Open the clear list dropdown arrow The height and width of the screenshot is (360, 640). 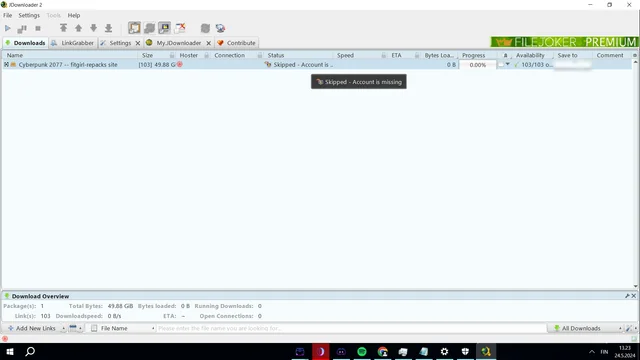[x=80, y=328]
